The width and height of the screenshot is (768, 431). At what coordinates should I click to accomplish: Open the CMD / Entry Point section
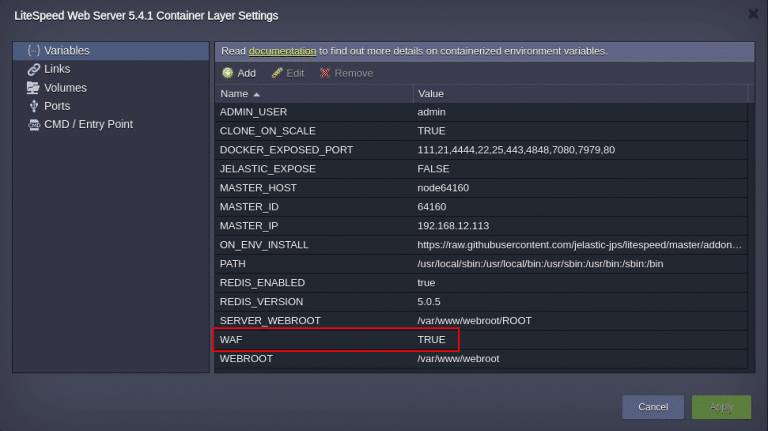click(111, 124)
